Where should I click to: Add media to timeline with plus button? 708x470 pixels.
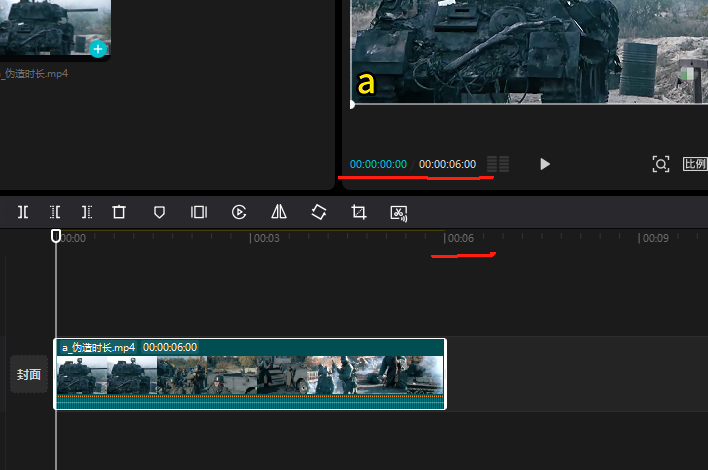coord(98,48)
